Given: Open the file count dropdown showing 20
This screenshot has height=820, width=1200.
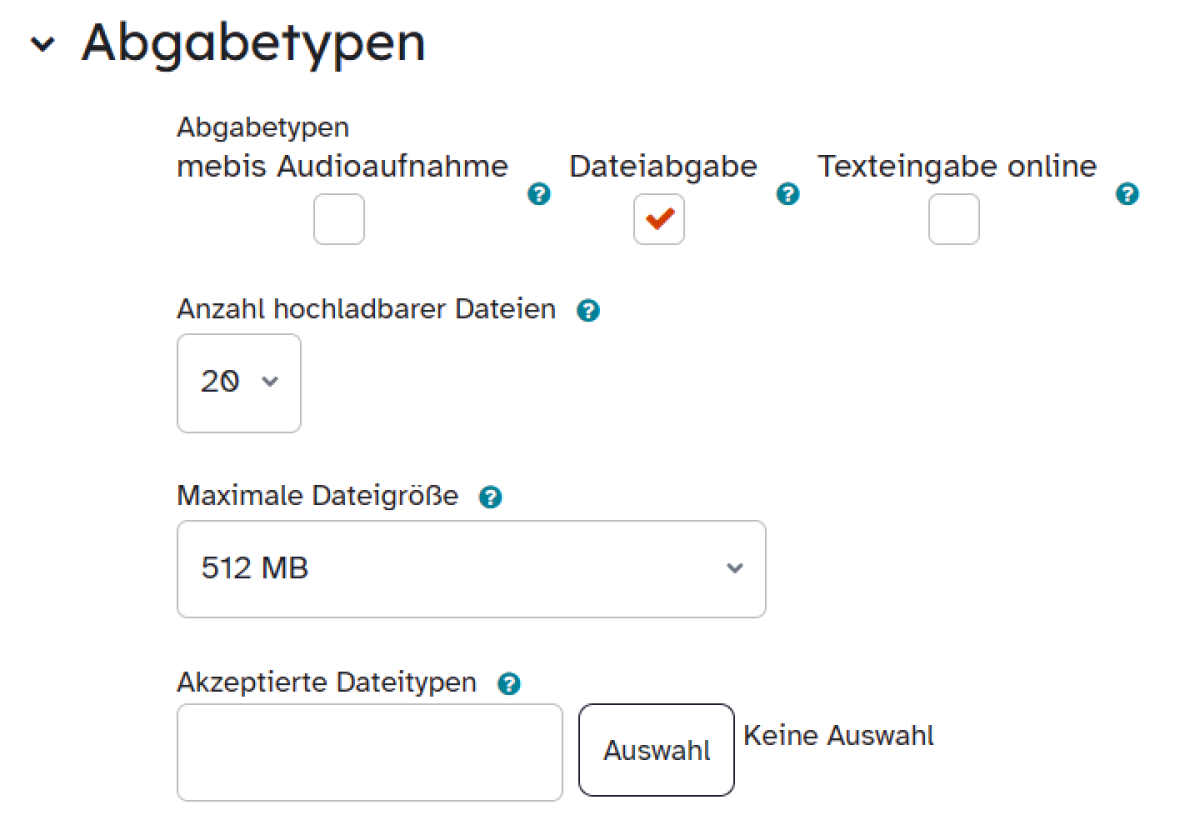Looking at the screenshot, I should point(239,383).
